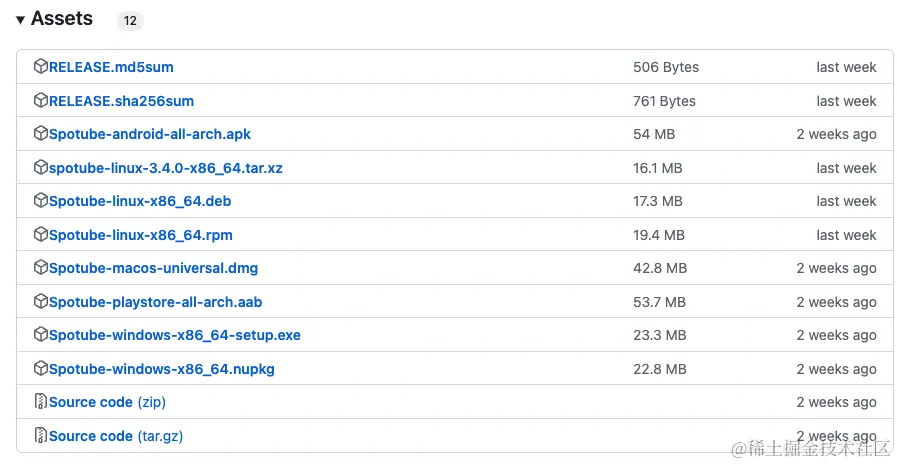Download Spotube-linux-x86_64.rpm package
Image resolution: width=897 pixels, height=465 pixels.
tap(141, 235)
